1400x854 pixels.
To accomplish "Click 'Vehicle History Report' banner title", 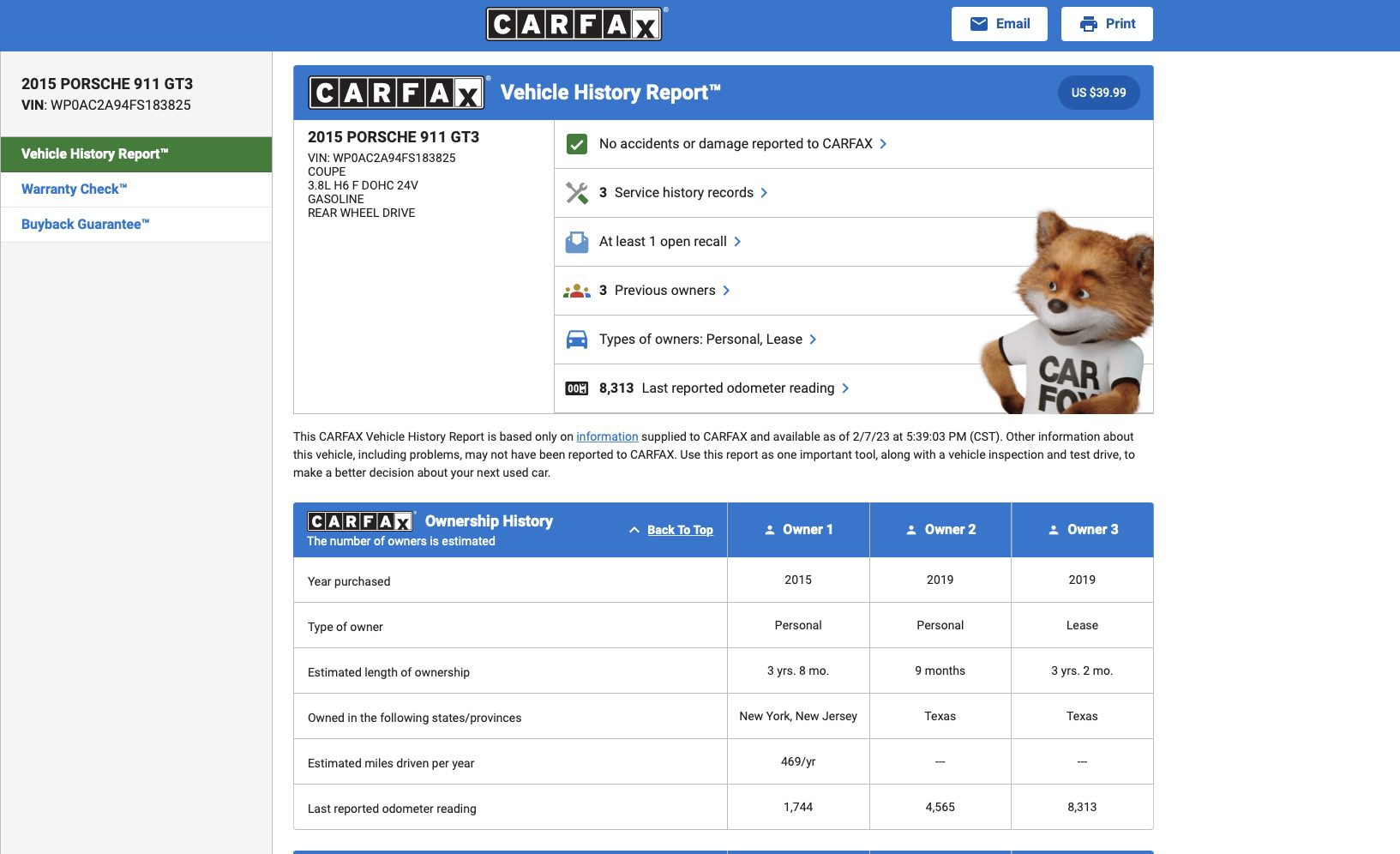I will (610, 93).
